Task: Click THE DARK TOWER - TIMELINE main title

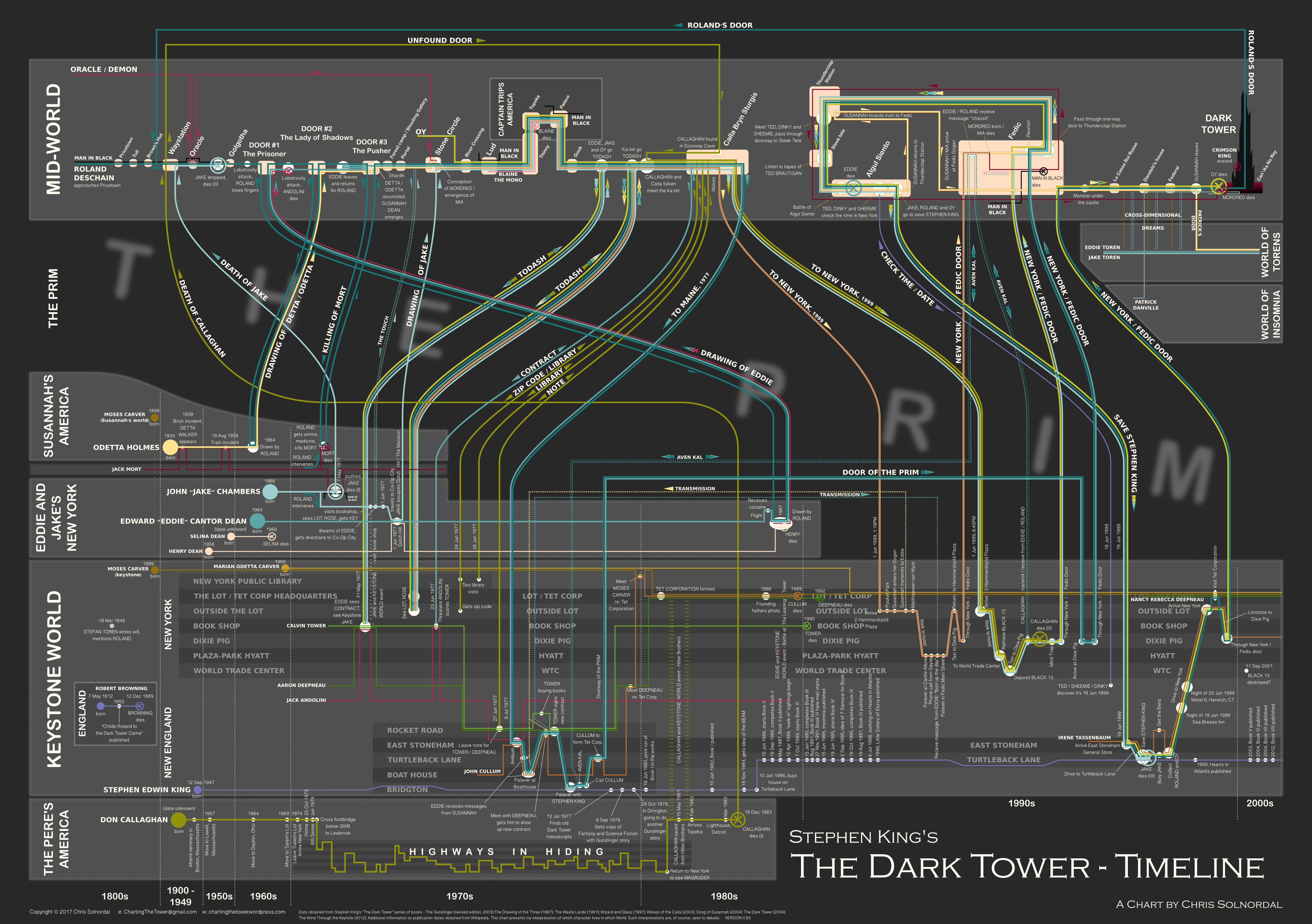Action: pyautogui.click(x=1027, y=866)
